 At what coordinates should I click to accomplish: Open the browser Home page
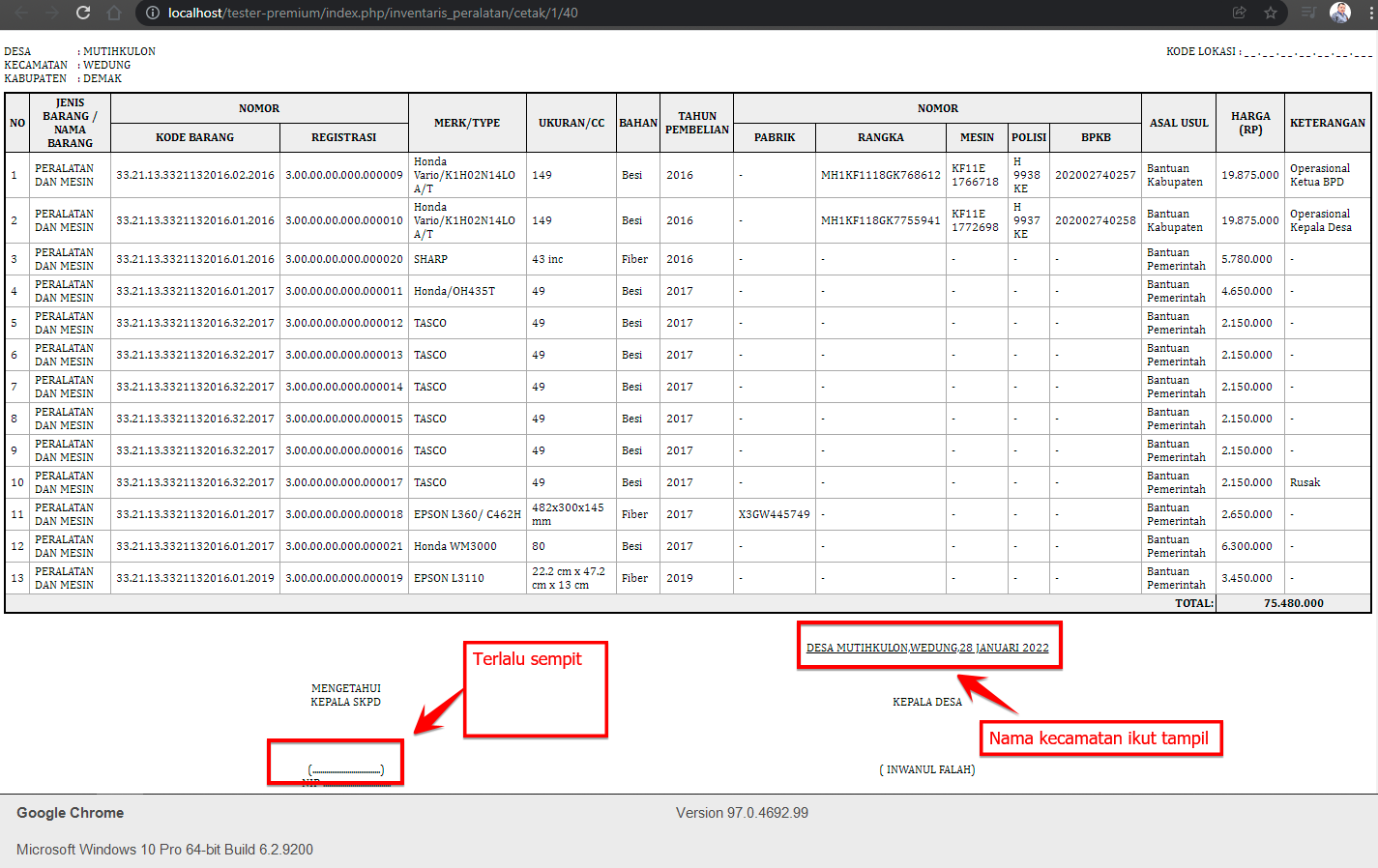[113, 14]
